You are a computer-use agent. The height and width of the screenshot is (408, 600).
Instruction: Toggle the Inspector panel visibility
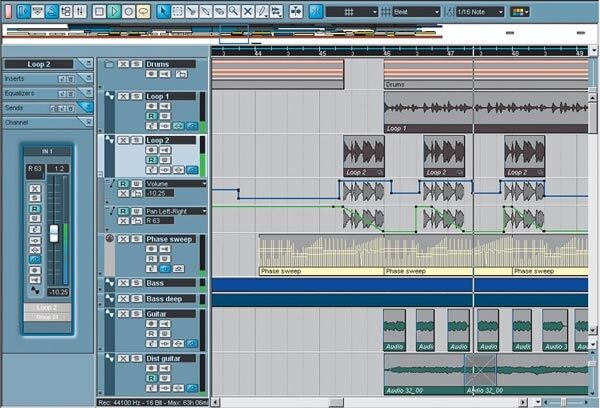coord(23,11)
